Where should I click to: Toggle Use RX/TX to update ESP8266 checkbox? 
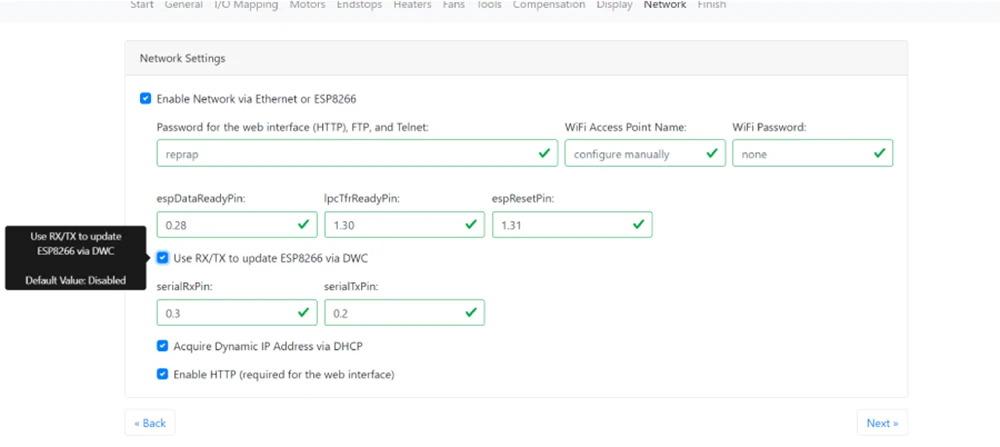tap(163, 258)
